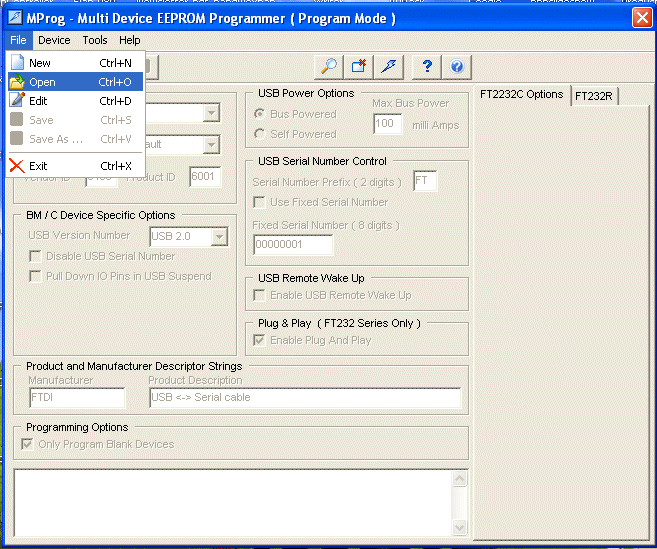
Task: Click the Program device lightning toolbar icon
Action: 388,67
